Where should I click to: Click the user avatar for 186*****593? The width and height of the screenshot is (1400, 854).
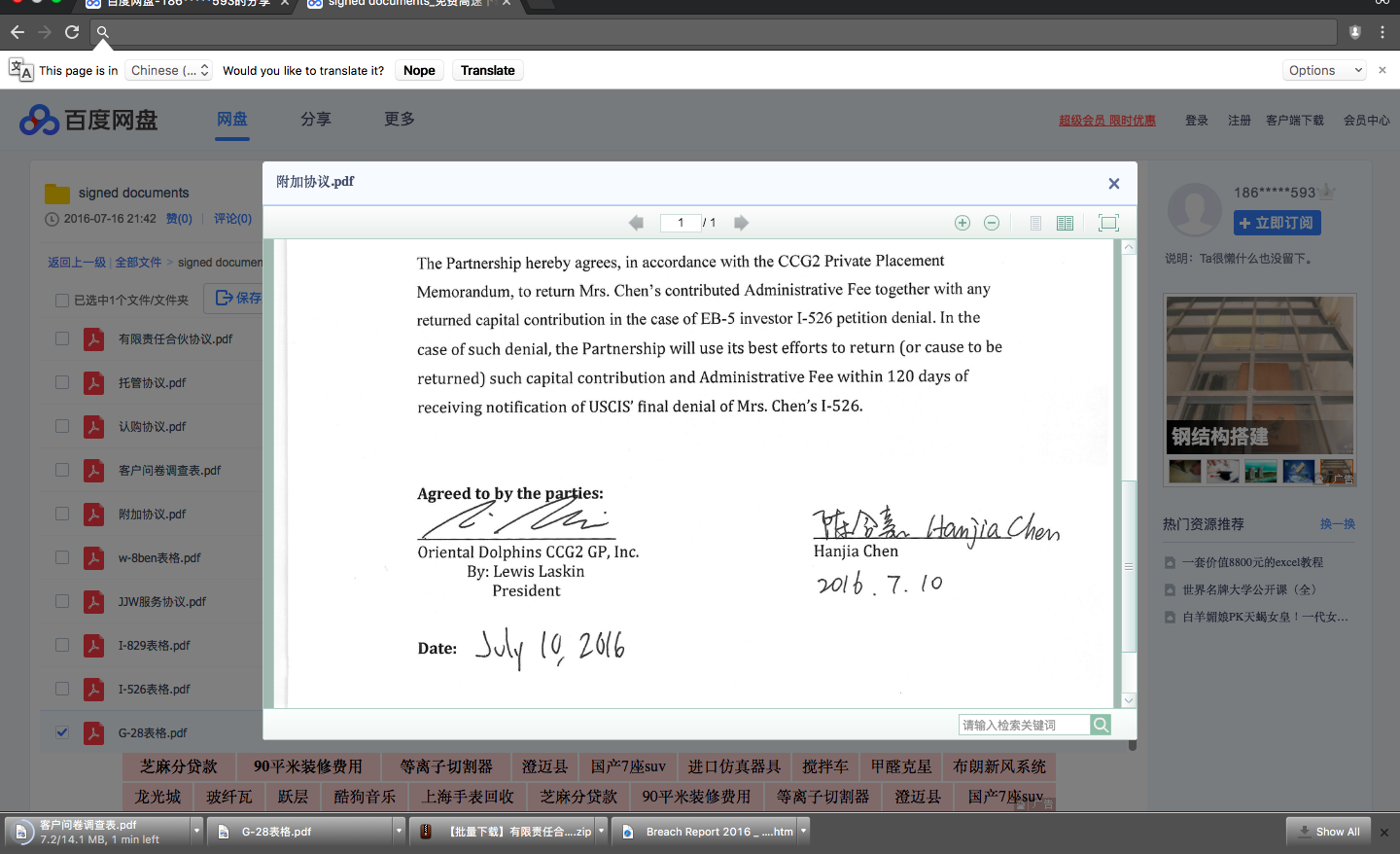click(x=1194, y=210)
